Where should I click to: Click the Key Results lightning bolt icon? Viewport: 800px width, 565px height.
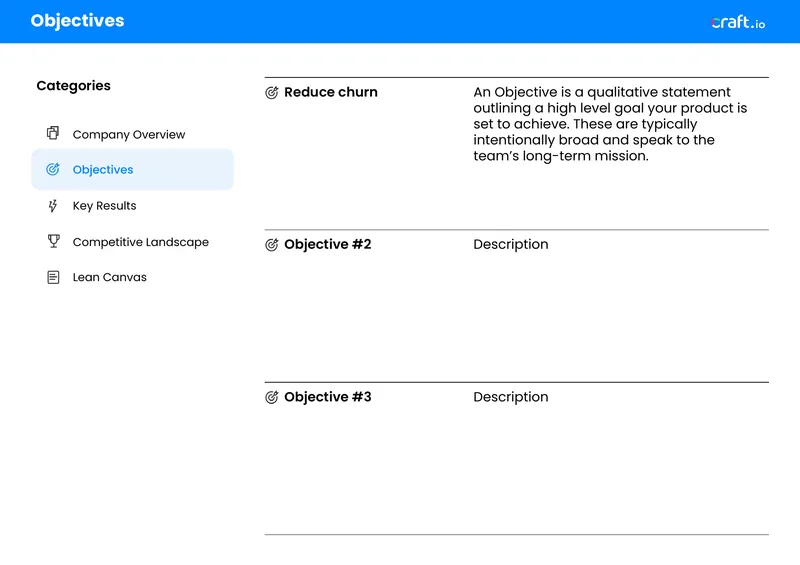53,206
